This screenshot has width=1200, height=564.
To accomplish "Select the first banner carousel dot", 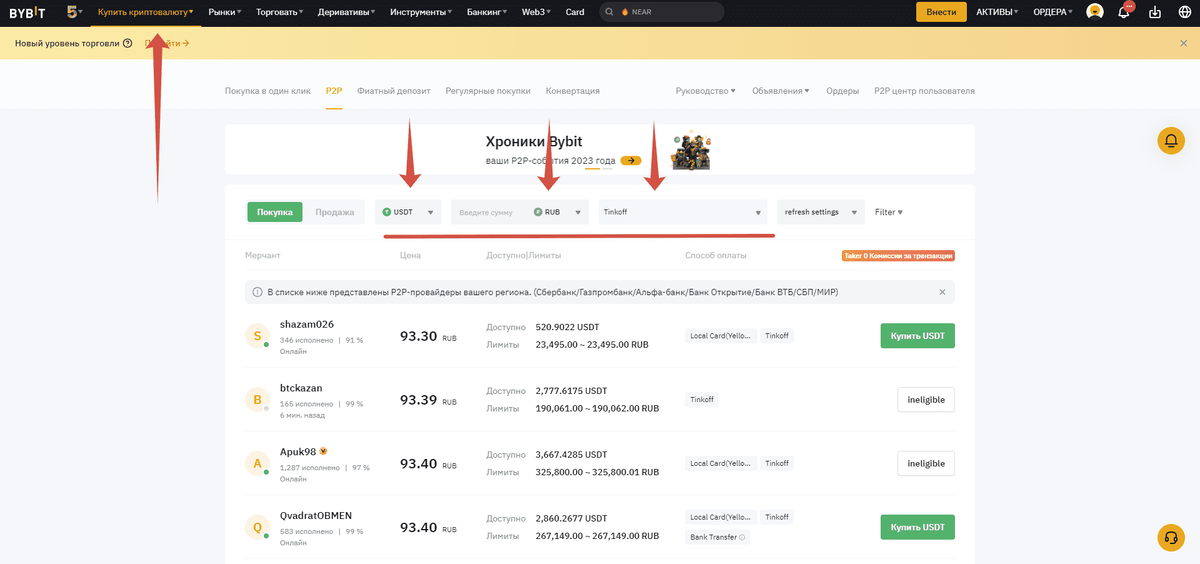I will [x=592, y=169].
